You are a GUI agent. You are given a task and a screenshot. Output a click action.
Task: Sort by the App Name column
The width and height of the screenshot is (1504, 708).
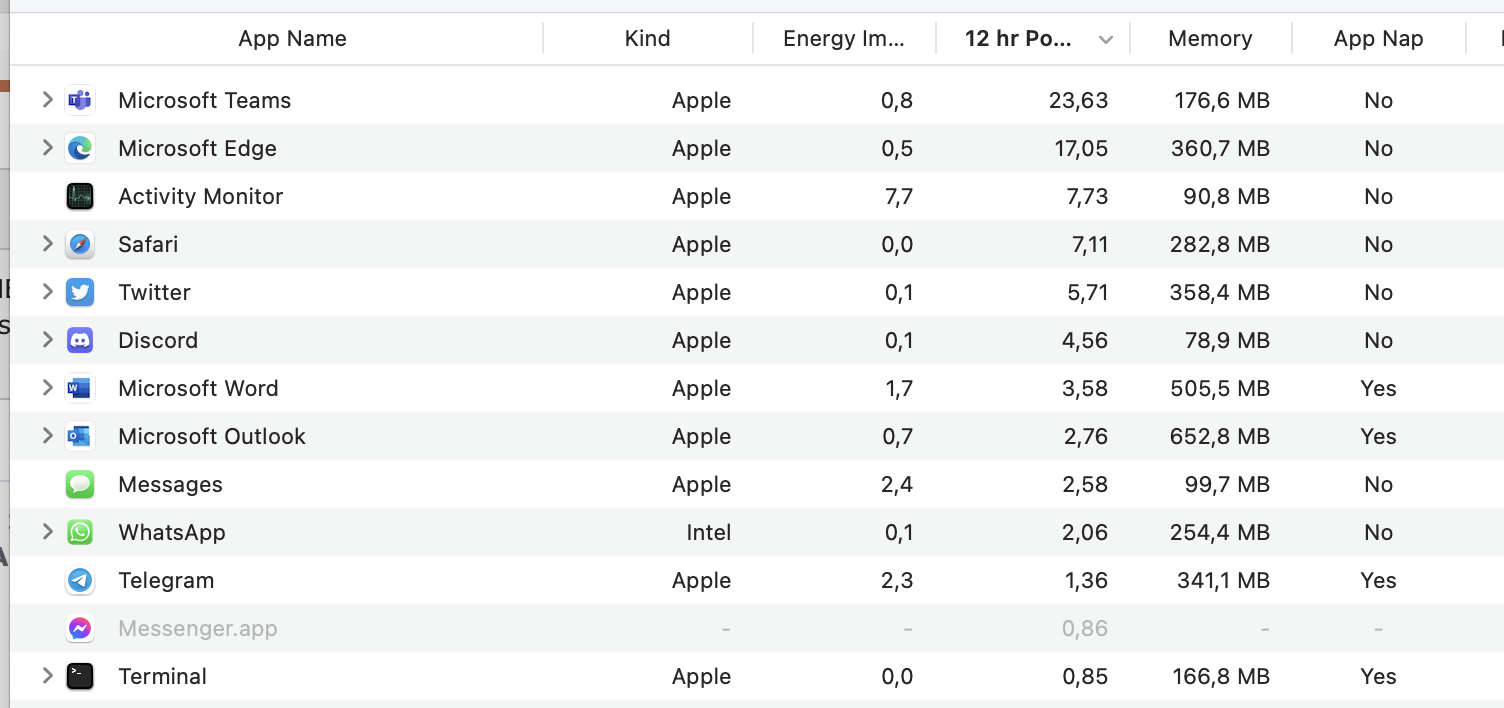point(292,39)
